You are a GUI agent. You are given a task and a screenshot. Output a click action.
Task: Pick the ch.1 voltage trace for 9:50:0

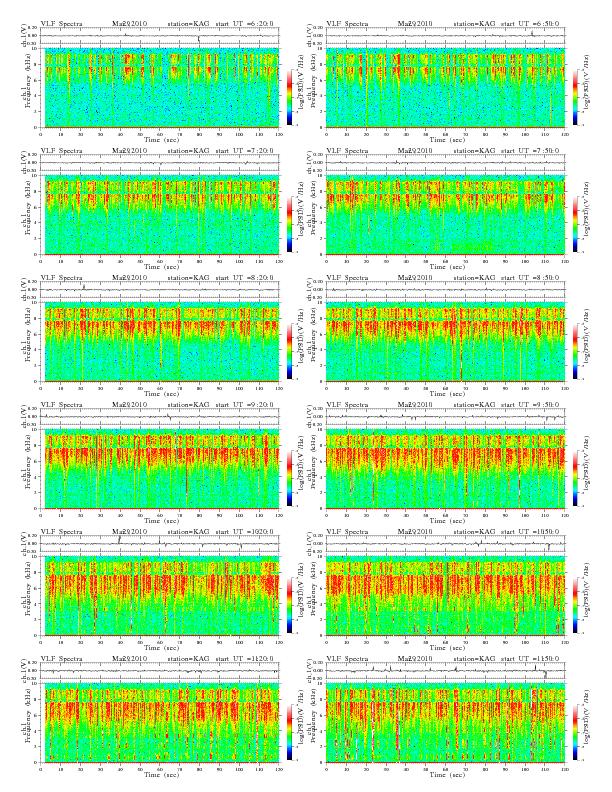tap(445, 417)
